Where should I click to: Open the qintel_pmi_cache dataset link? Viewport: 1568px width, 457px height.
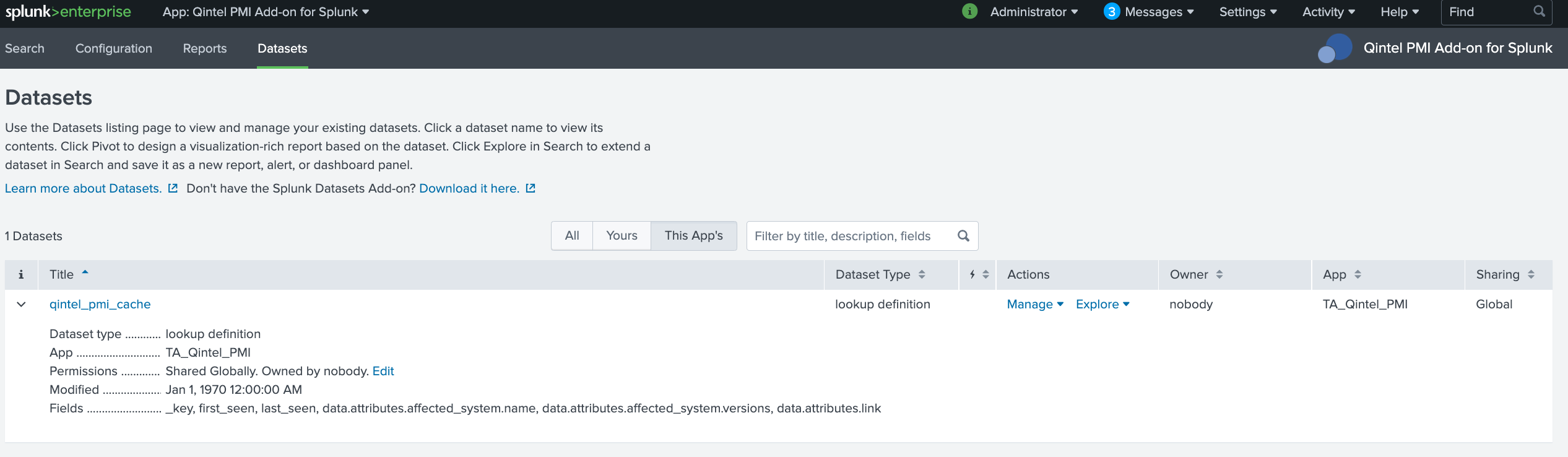[100, 304]
